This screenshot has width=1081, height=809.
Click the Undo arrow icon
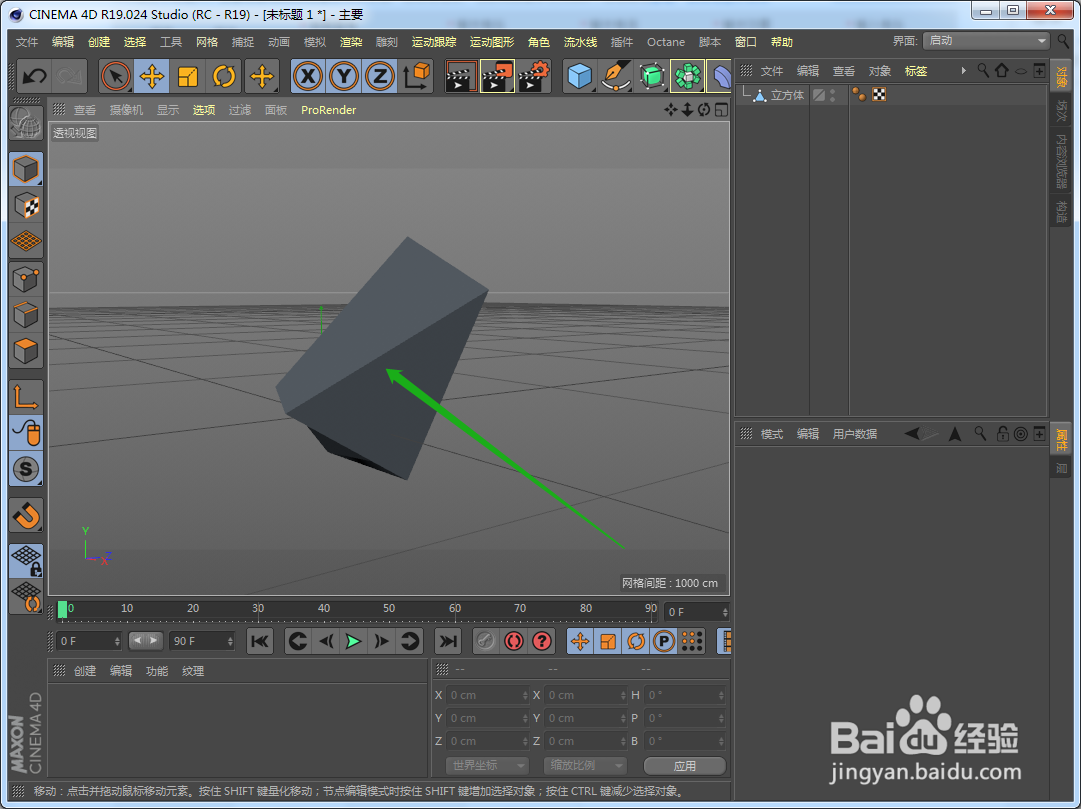[34, 76]
